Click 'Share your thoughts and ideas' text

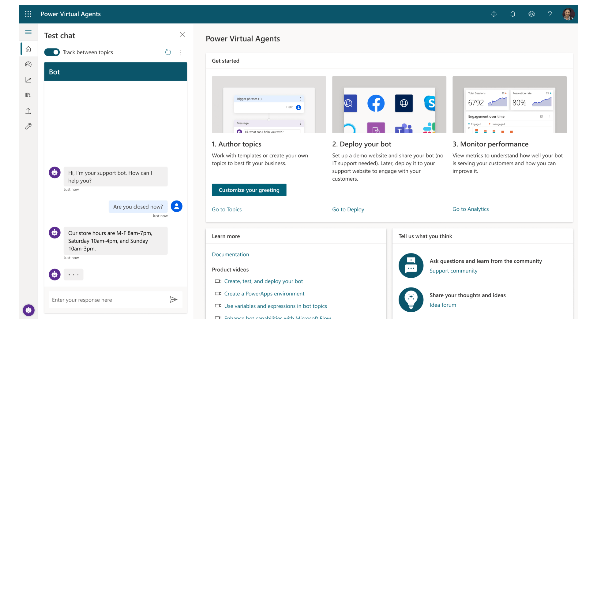[x=468, y=295]
